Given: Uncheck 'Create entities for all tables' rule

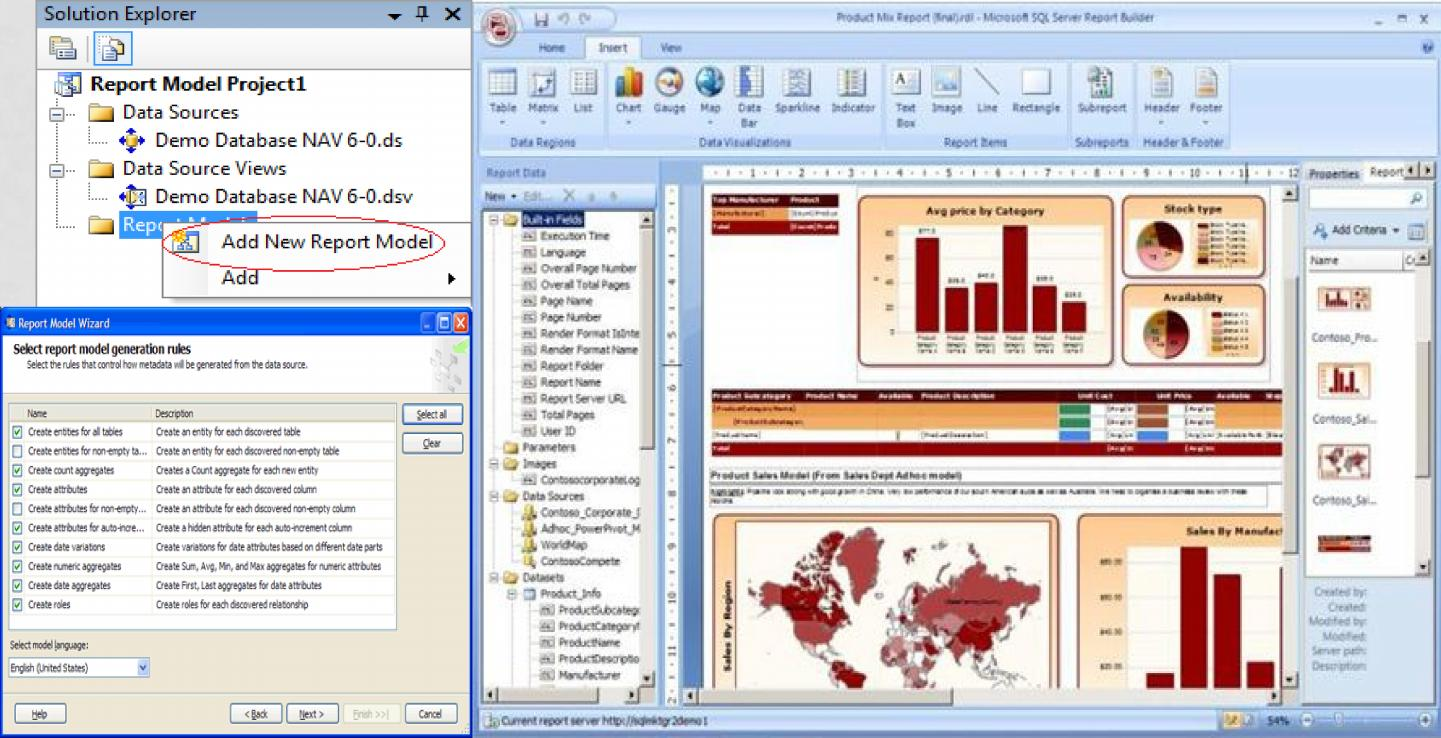Looking at the screenshot, I should click(x=18, y=432).
